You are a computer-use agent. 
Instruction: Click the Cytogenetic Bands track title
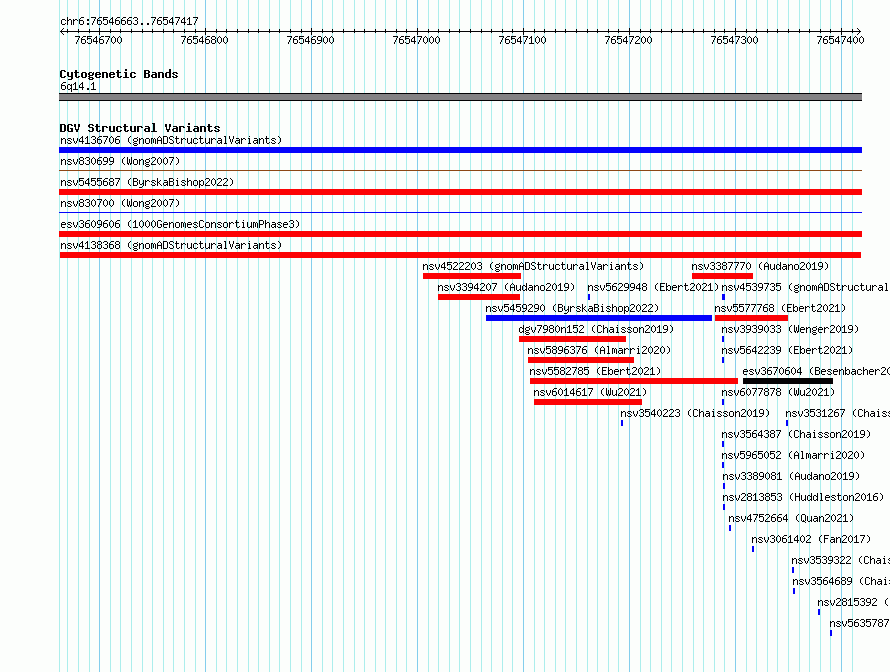(x=119, y=74)
